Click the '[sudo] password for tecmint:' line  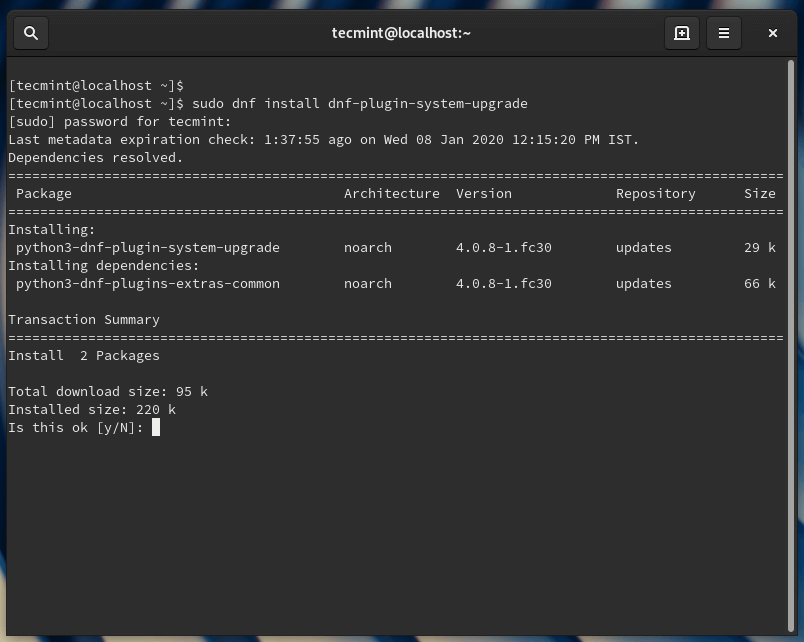pyautogui.click(x=119, y=122)
